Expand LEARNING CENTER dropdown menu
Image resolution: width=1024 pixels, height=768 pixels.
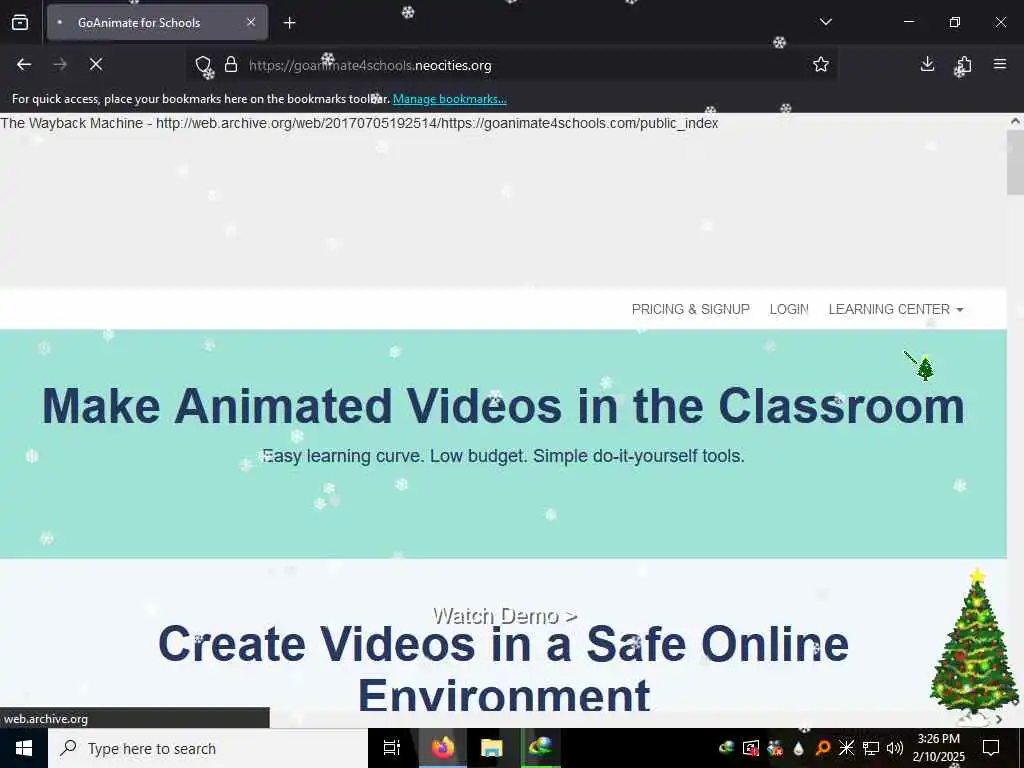tap(895, 310)
